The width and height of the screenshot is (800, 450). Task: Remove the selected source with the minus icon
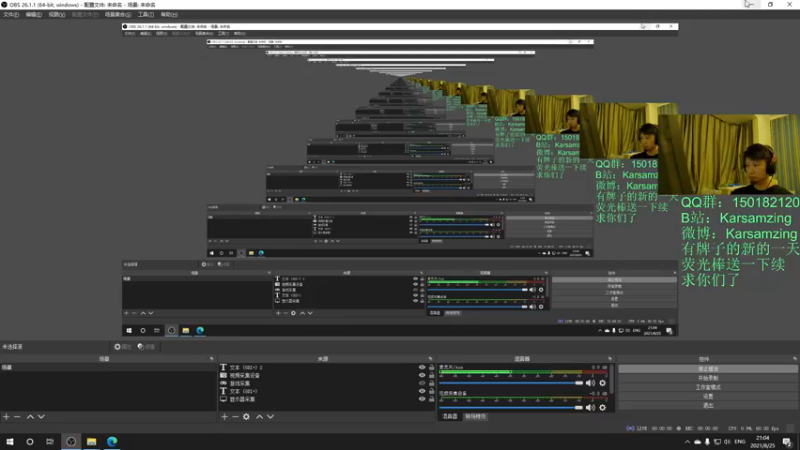click(235, 417)
